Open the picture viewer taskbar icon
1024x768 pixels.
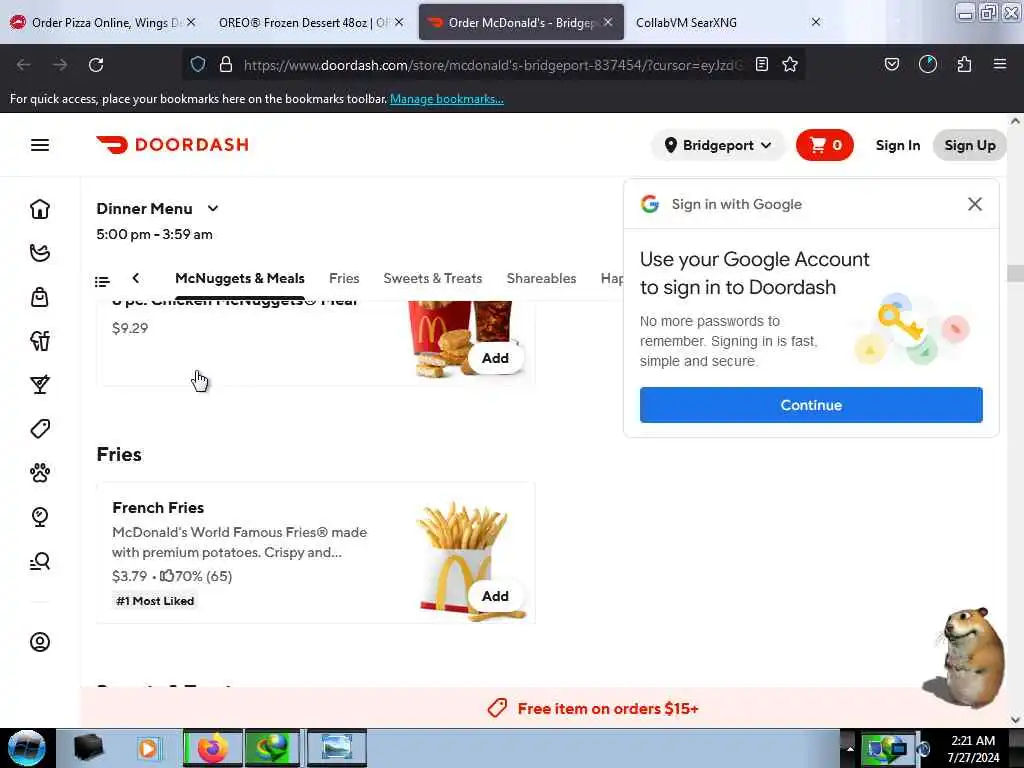336,748
